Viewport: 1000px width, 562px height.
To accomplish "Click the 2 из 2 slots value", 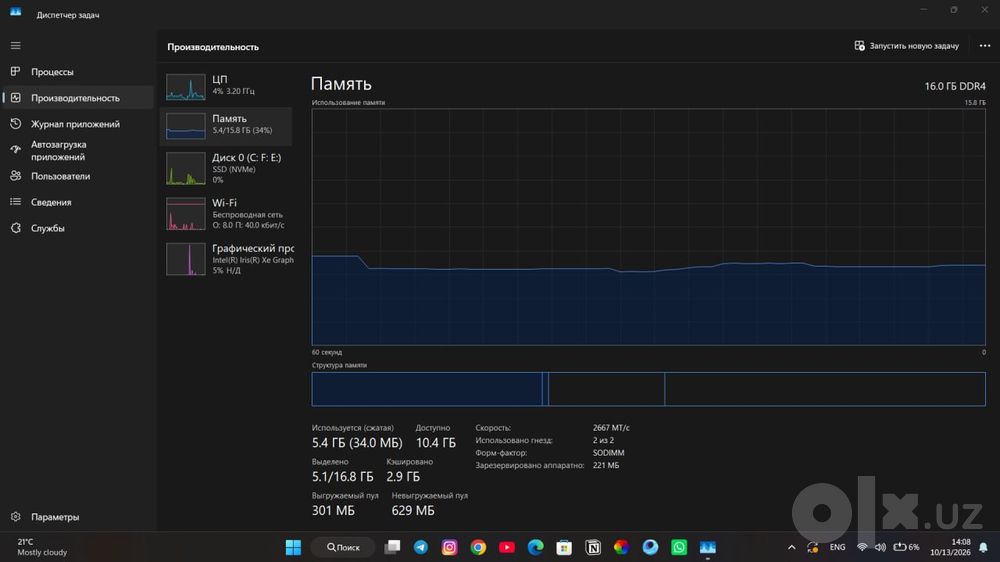I will (x=603, y=440).
